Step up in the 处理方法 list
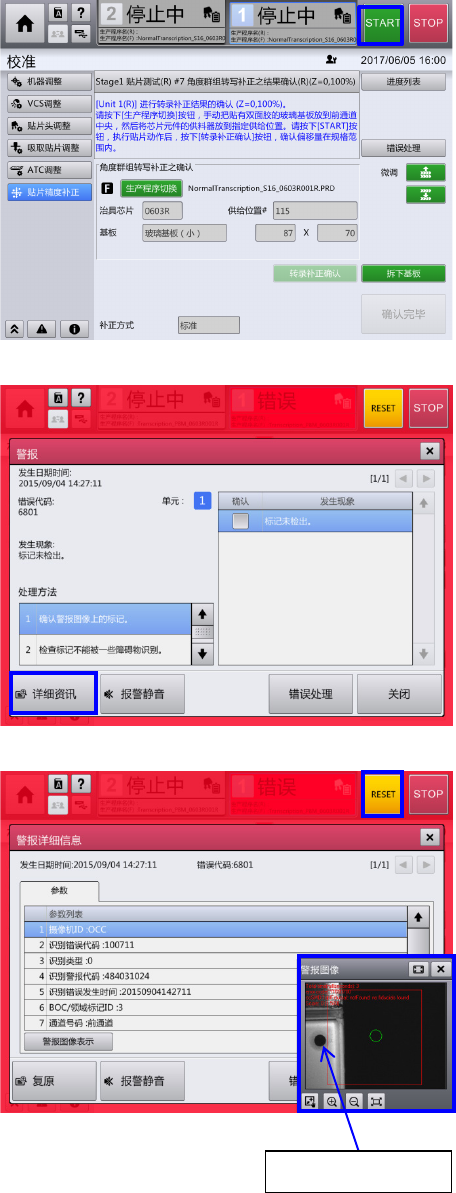Image resolution: width=456 pixels, height=1193 pixels. pyautogui.click(x=203, y=614)
